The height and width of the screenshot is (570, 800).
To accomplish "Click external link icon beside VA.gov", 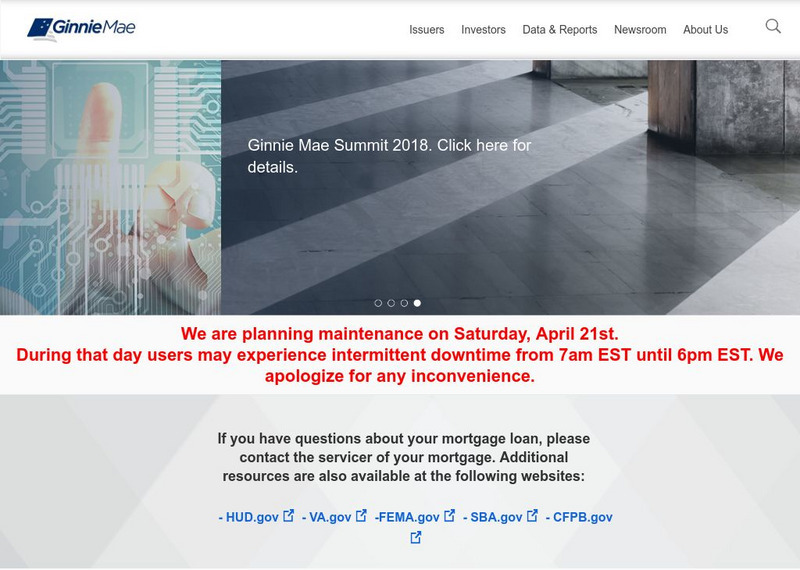I will point(361,515).
